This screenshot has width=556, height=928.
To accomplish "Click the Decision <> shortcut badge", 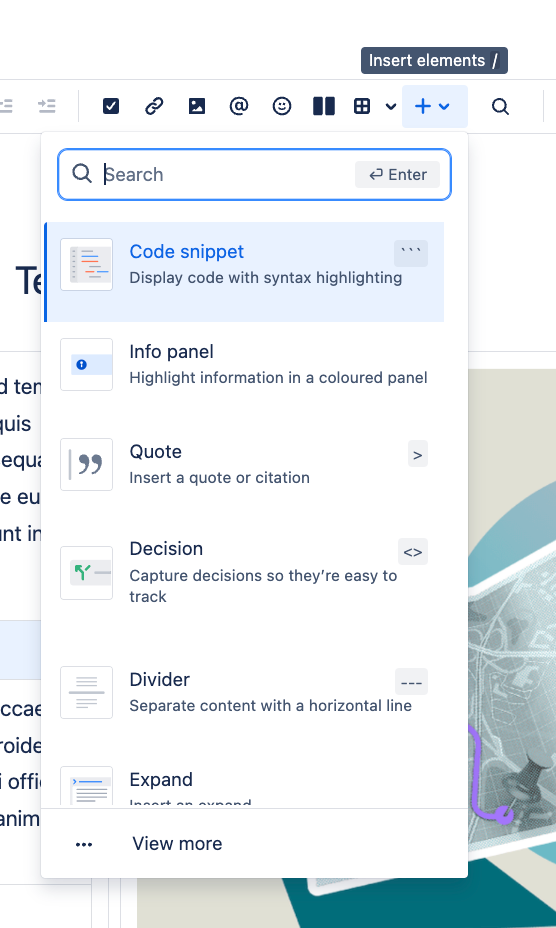I will tap(413, 552).
